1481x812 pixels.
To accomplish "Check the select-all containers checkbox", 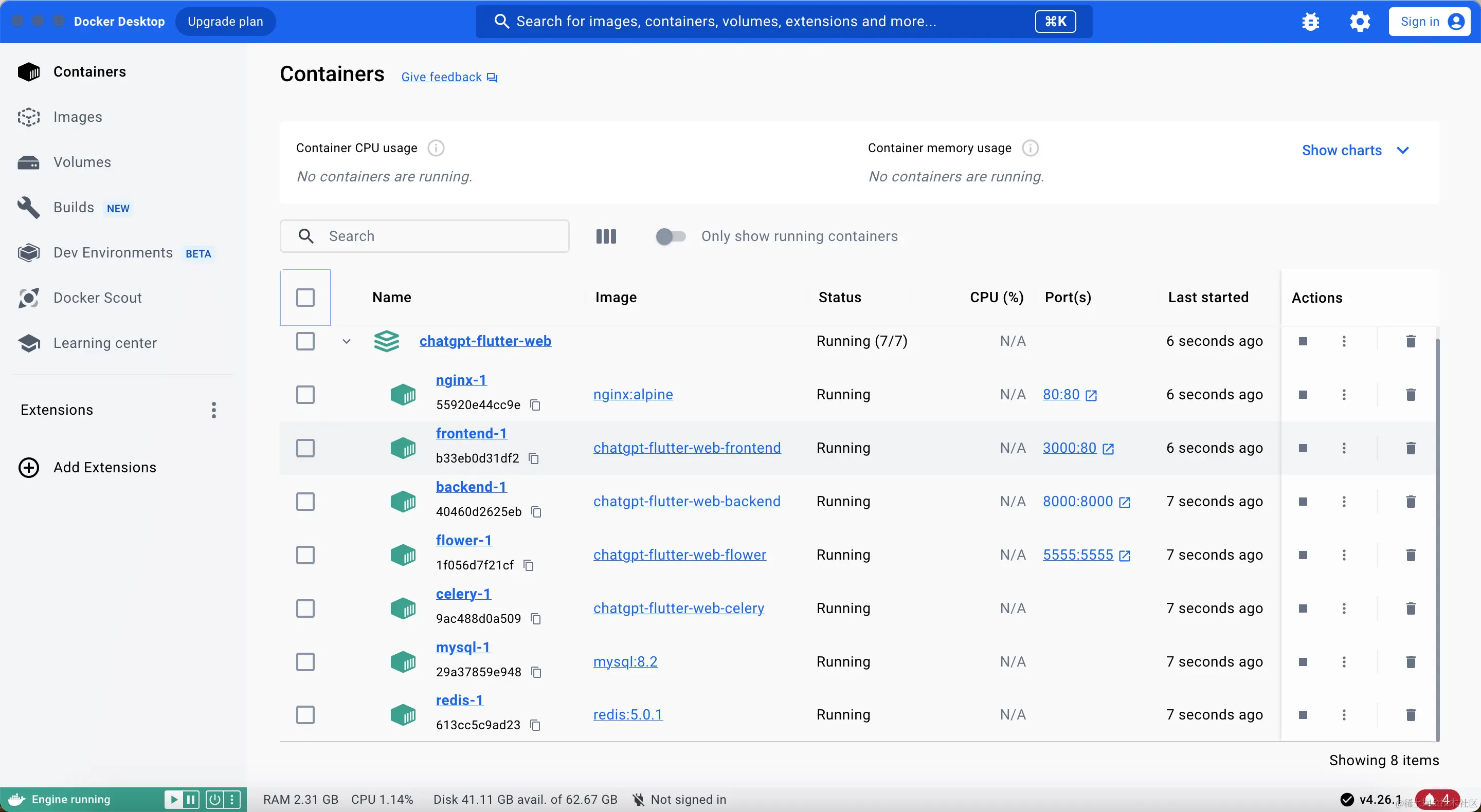I will click(305, 298).
